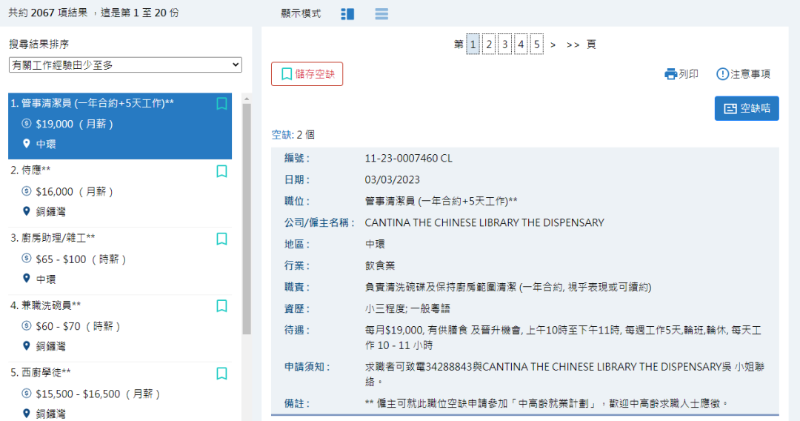Switch to split-panel display mode icon
The height and width of the screenshot is (421, 800).
[348, 14]
